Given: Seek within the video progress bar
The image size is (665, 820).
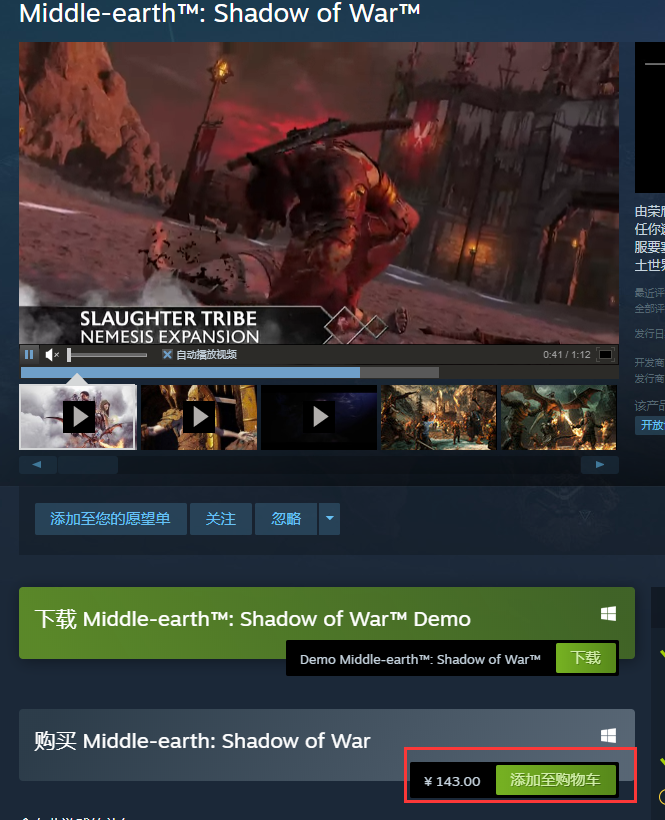Looking at the screenshot, I should point(319,372).
